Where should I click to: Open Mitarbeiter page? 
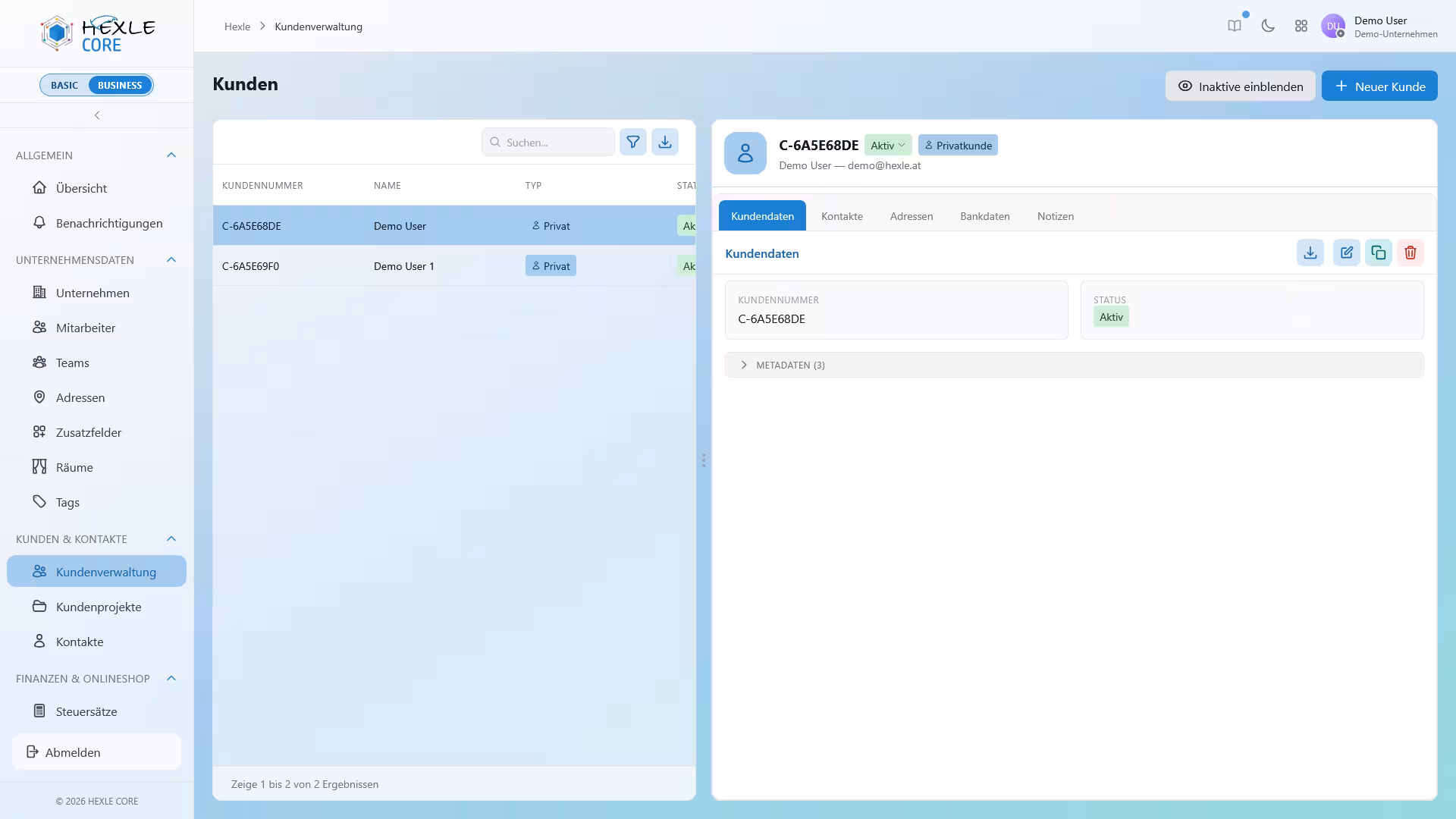click(96, 328)
